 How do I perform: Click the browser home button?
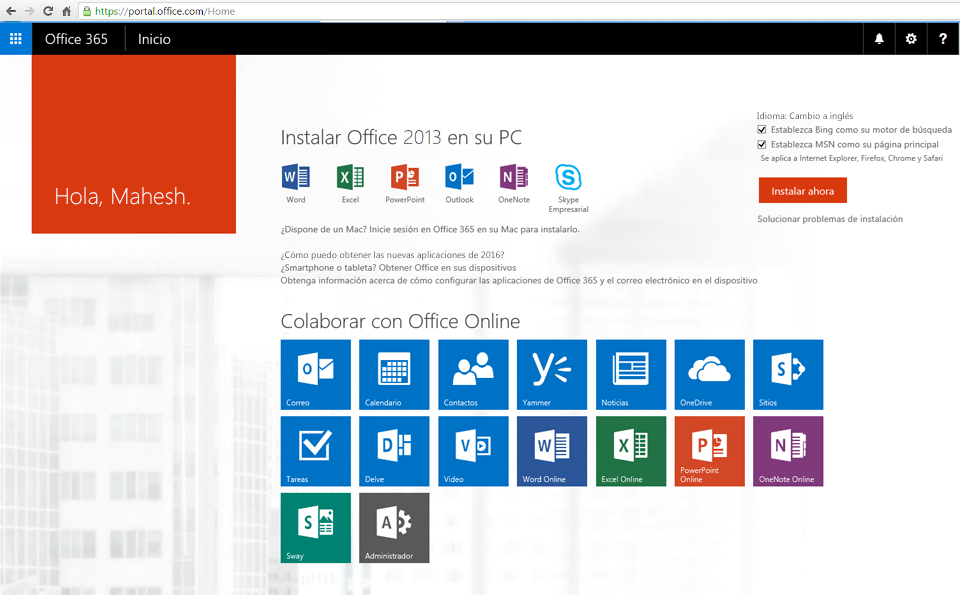pyautogui.click(x=67, y=11)
